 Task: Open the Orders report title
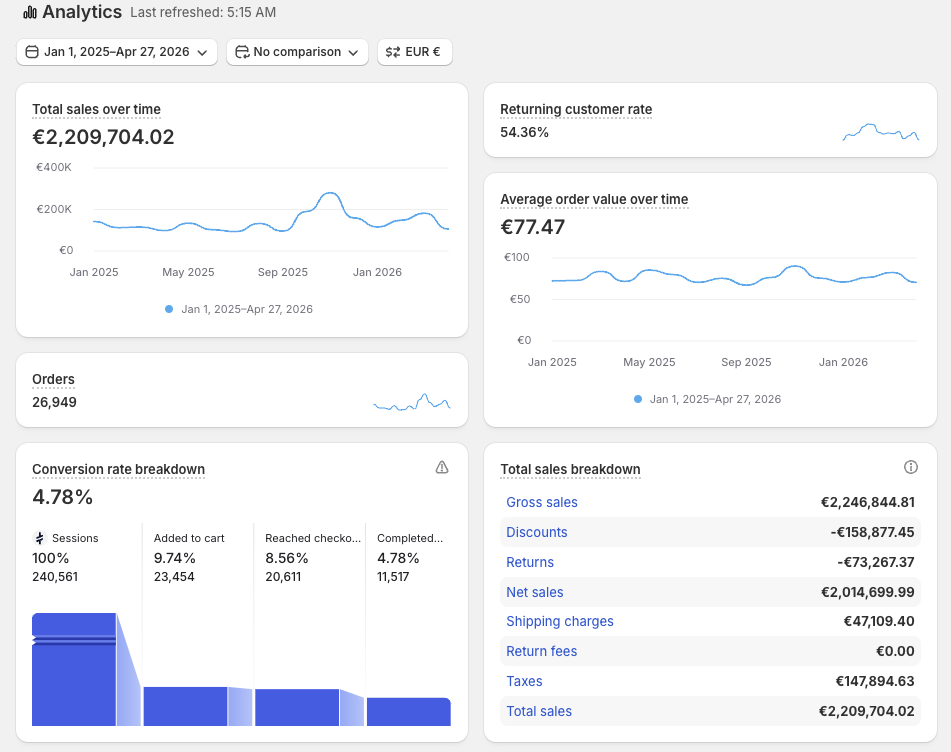[x=53, y=379]
